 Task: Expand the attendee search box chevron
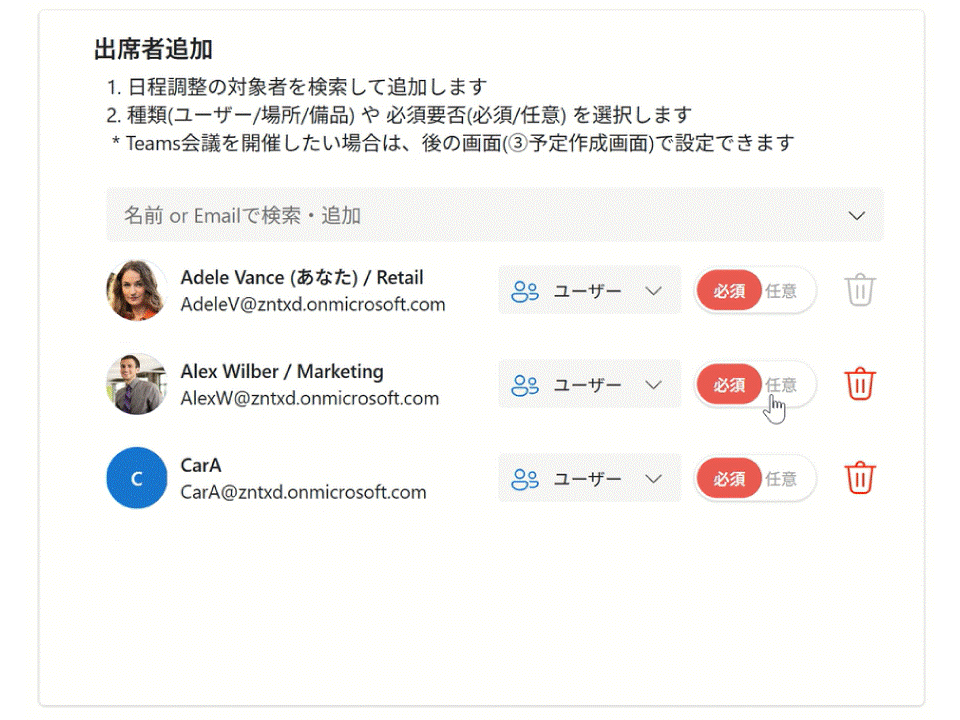point(856,215)
